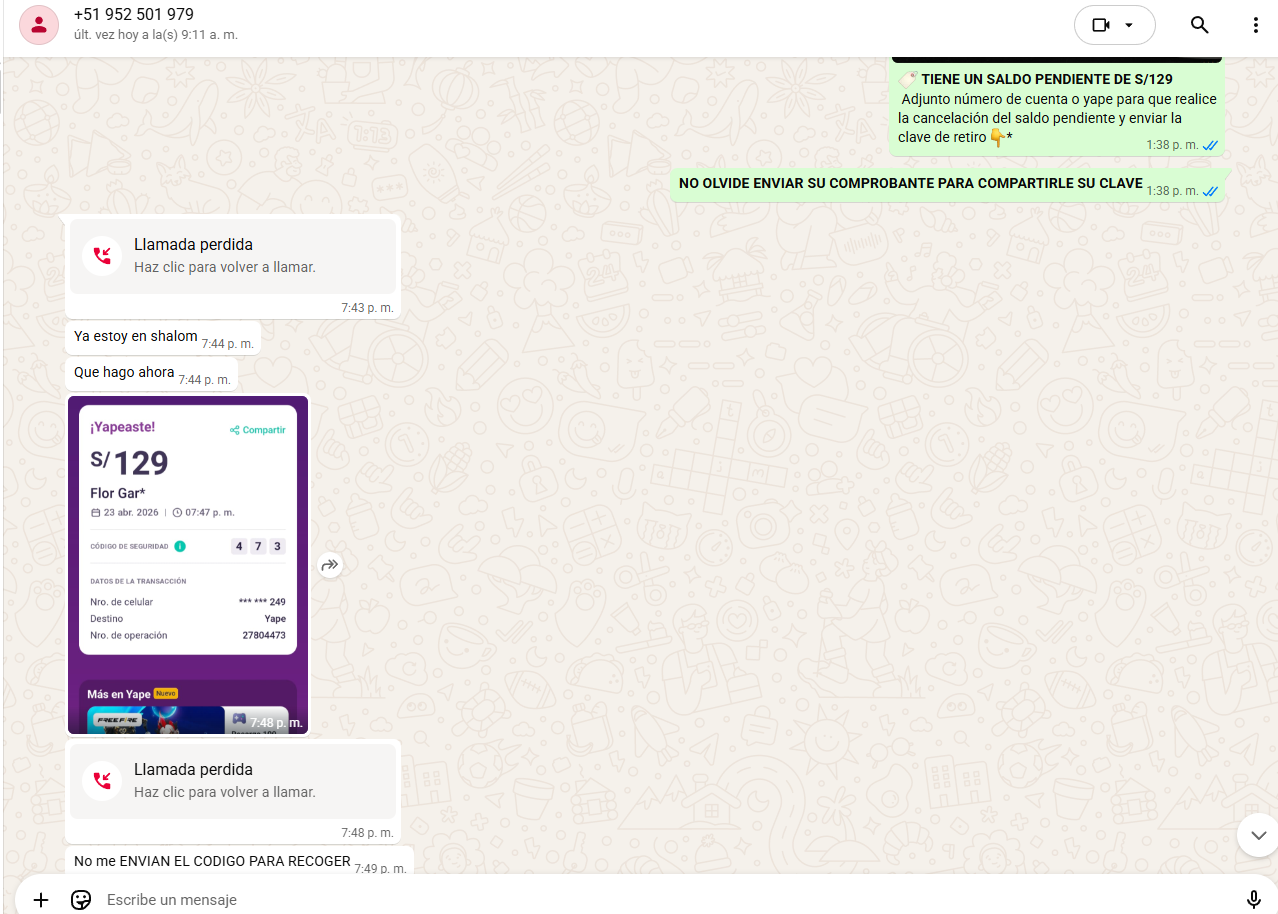The height and width of the screenshot is (914, 1278).
Task: Open the three-dot chat menu
Action: coord(1255,25)
